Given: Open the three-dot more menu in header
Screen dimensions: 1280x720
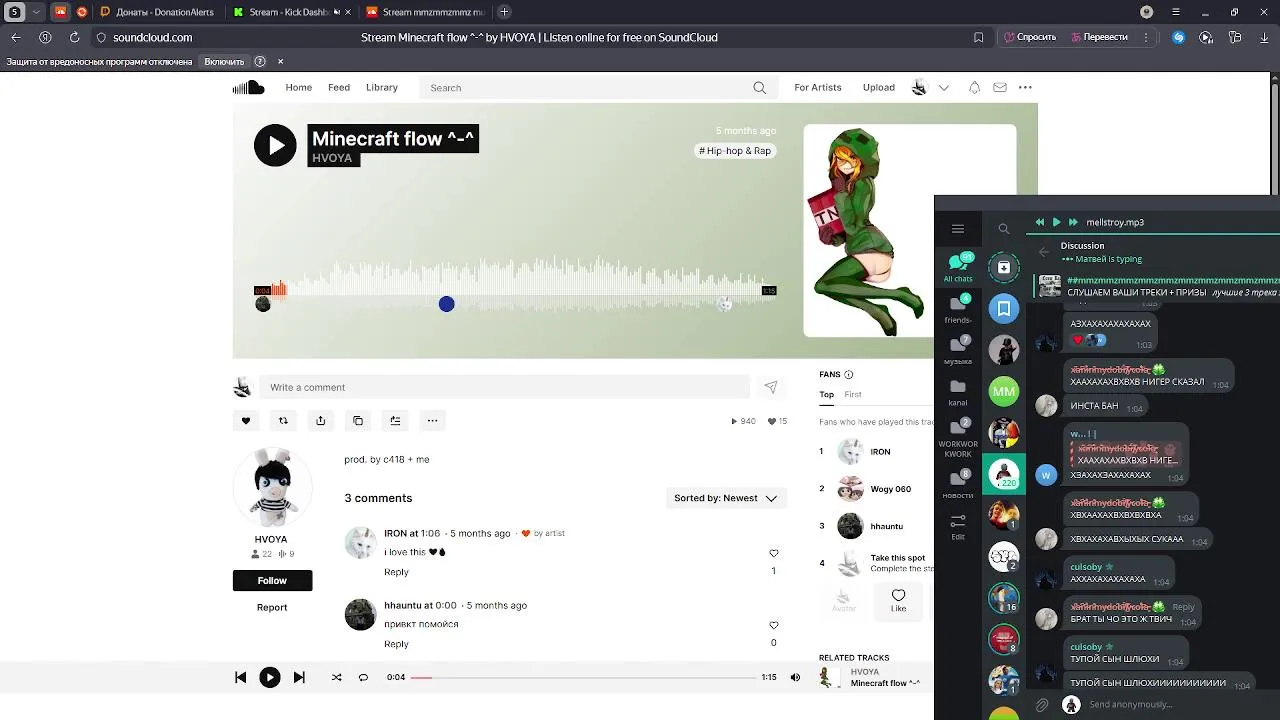Looking at the screenshot, I should (1025, 88).
